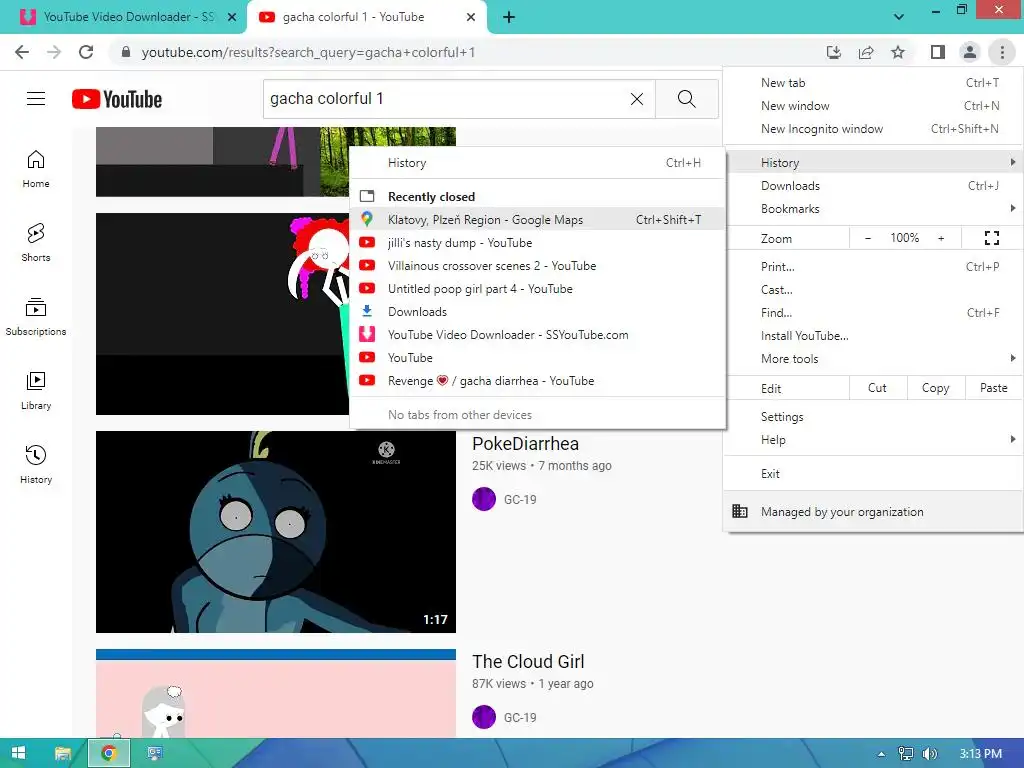The height and width of the screenshot is (768, 1024).
Task: Clear the search box with the X
Action: tap(637, 99)
